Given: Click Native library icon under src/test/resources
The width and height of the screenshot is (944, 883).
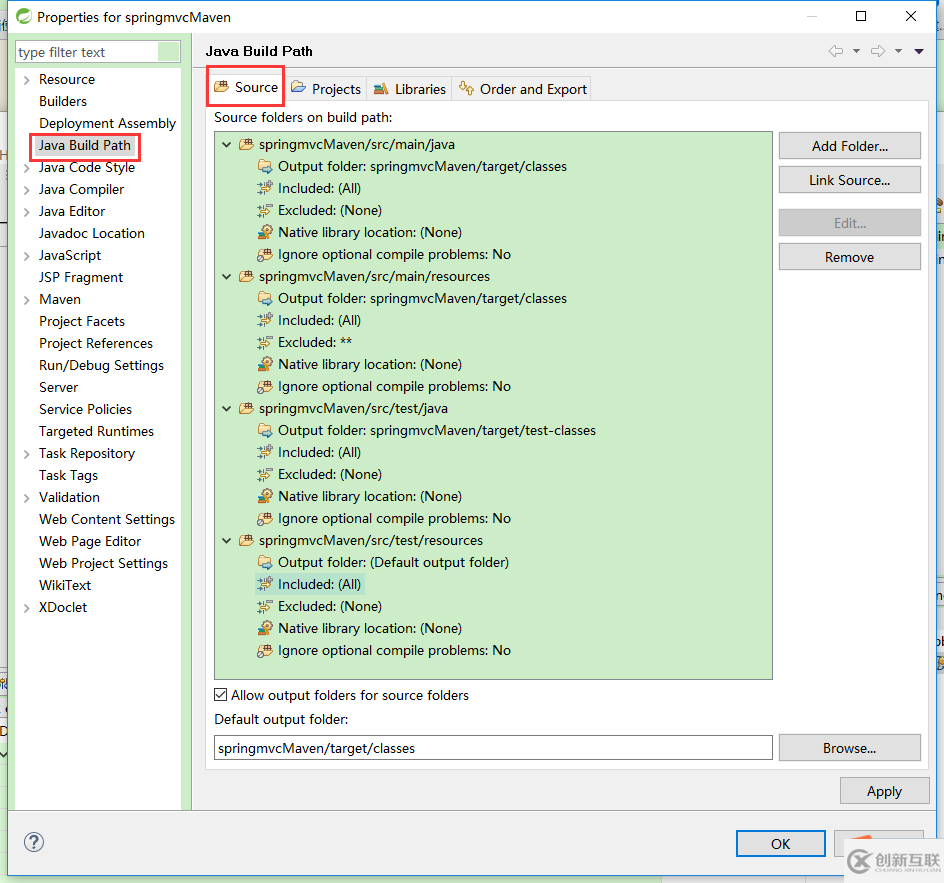Looking at the screenshot, I should point(265,628).
